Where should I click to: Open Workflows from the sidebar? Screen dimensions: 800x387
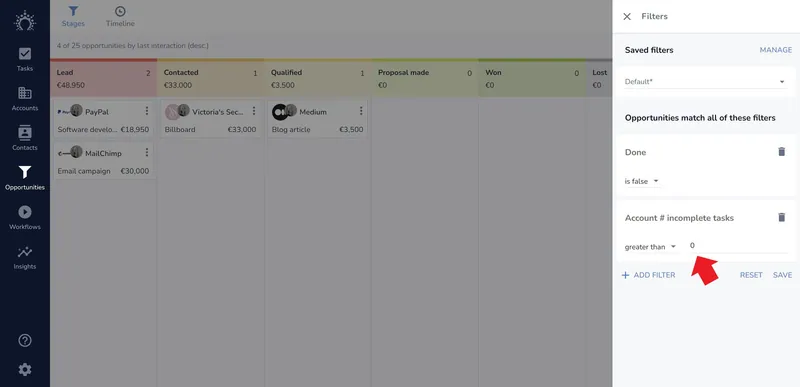click(24, 217)
